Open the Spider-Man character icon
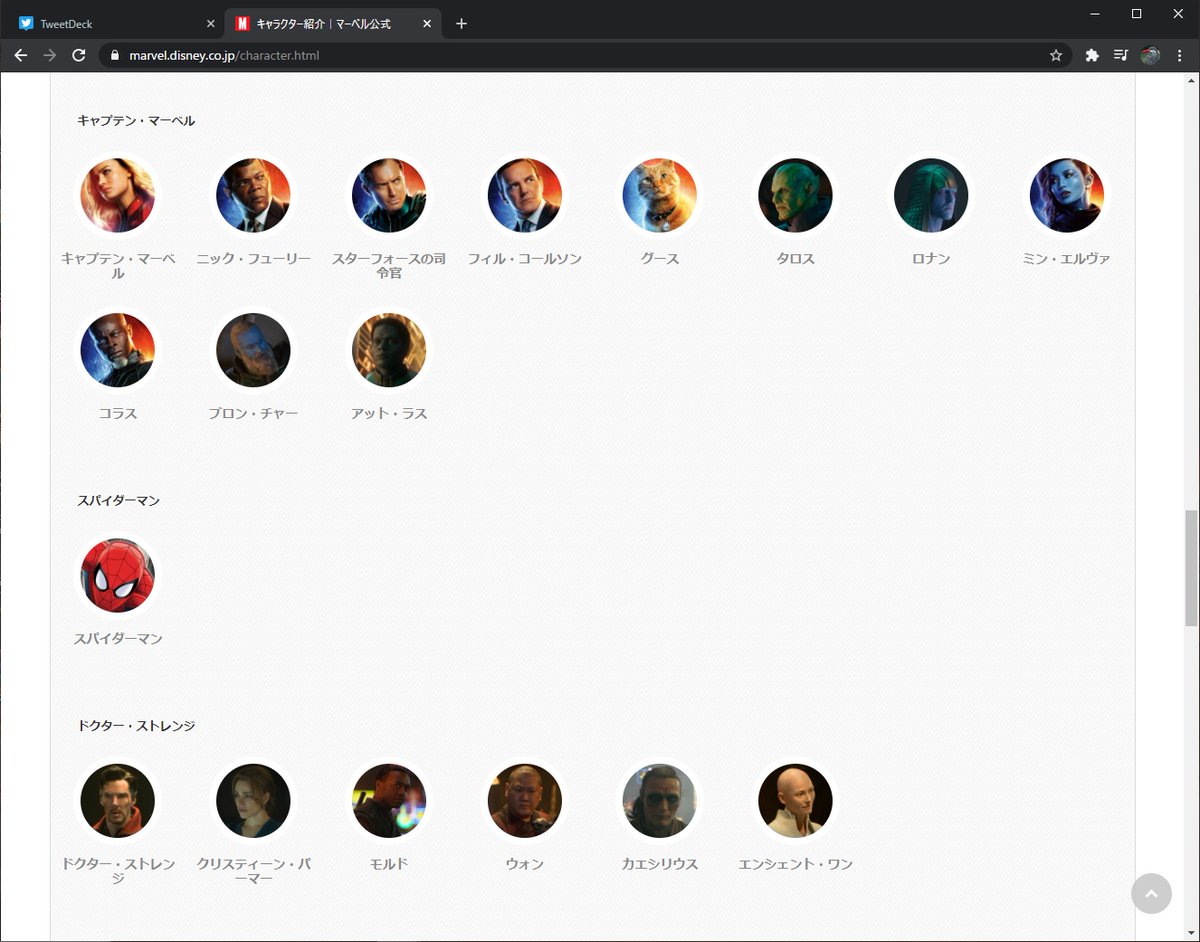Screen dimensions: 1200x942 tap(118, 575)
